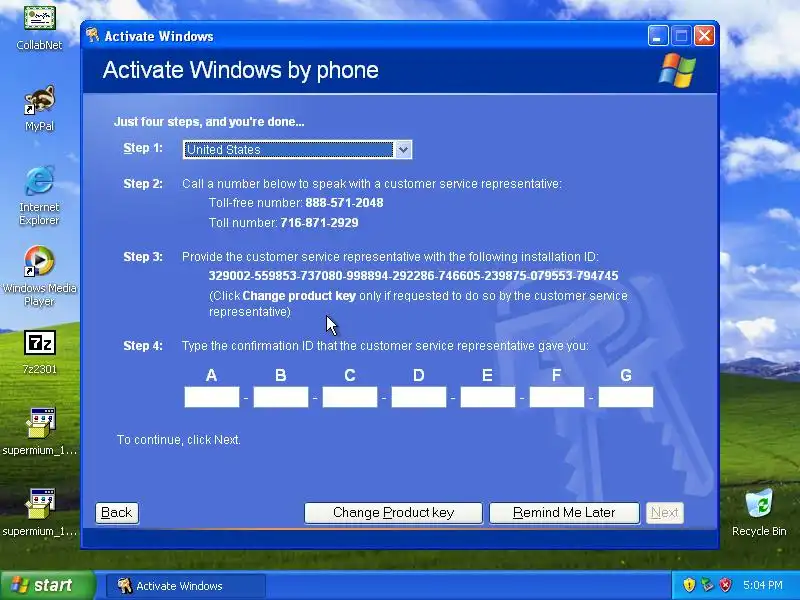Screen dimensions: 800x600
Task: Click the Back button
Action: [117, 513]
